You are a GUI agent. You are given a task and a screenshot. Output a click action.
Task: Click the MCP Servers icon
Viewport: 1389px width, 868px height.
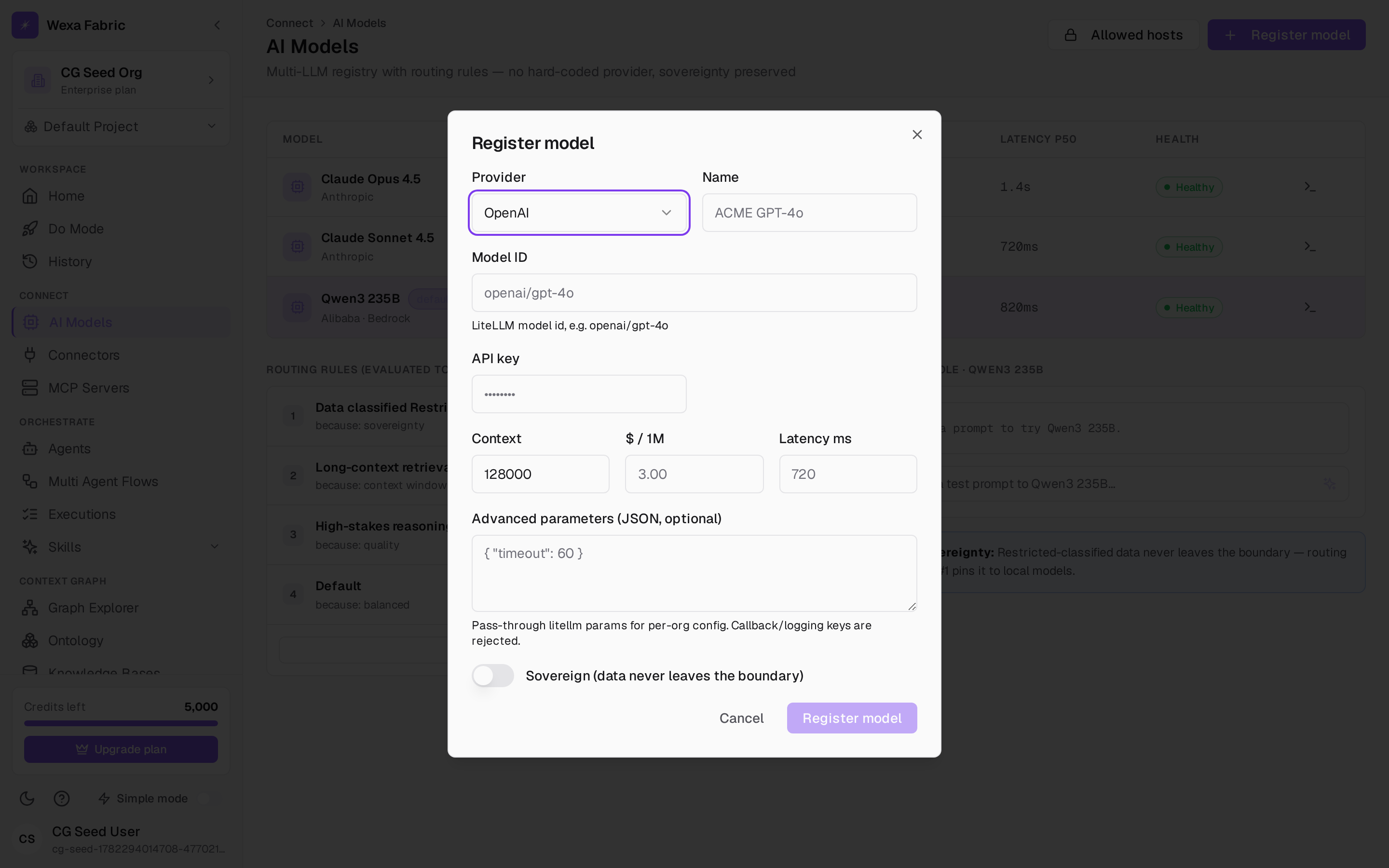coord(30,388)
